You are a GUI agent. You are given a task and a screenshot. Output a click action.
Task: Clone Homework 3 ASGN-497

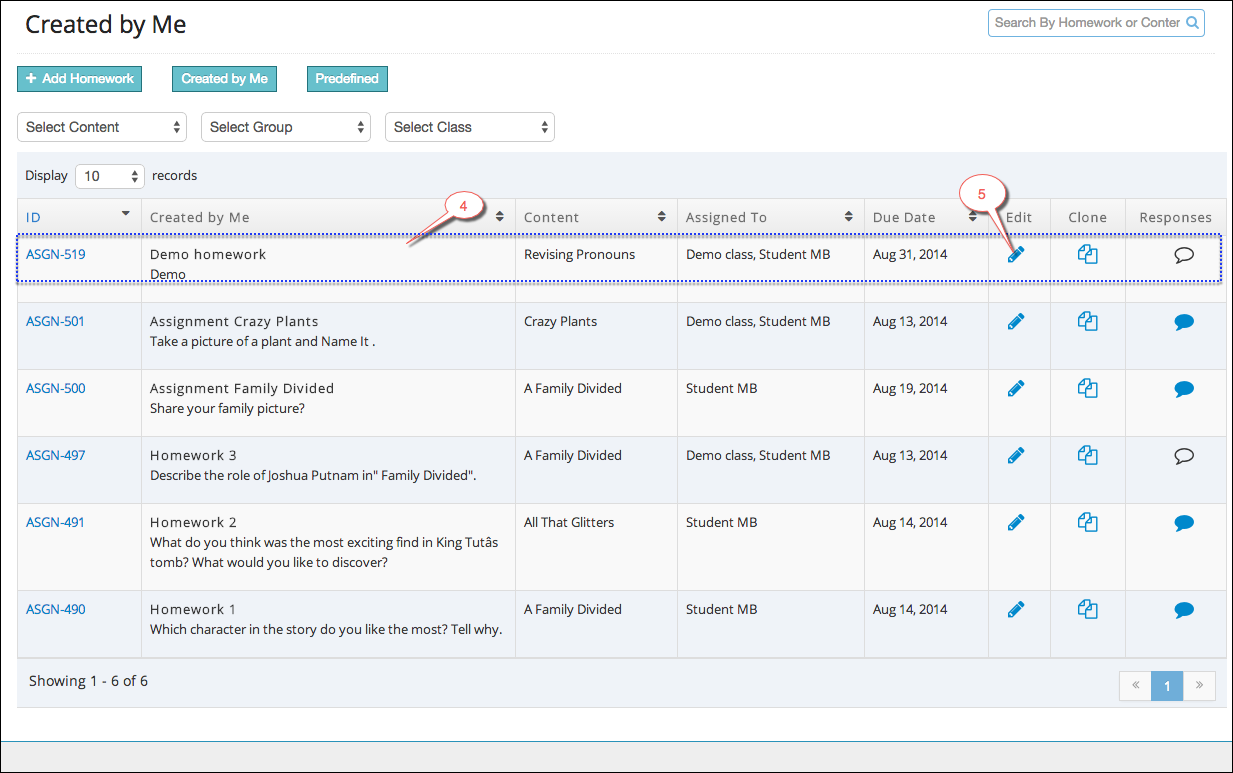click(x=1088, y=456)
